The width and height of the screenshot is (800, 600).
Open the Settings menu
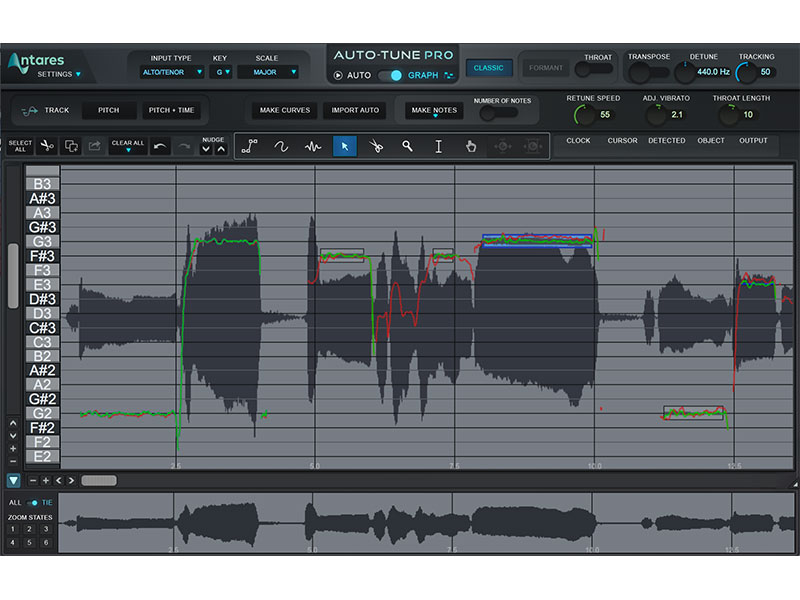[59, 74]
